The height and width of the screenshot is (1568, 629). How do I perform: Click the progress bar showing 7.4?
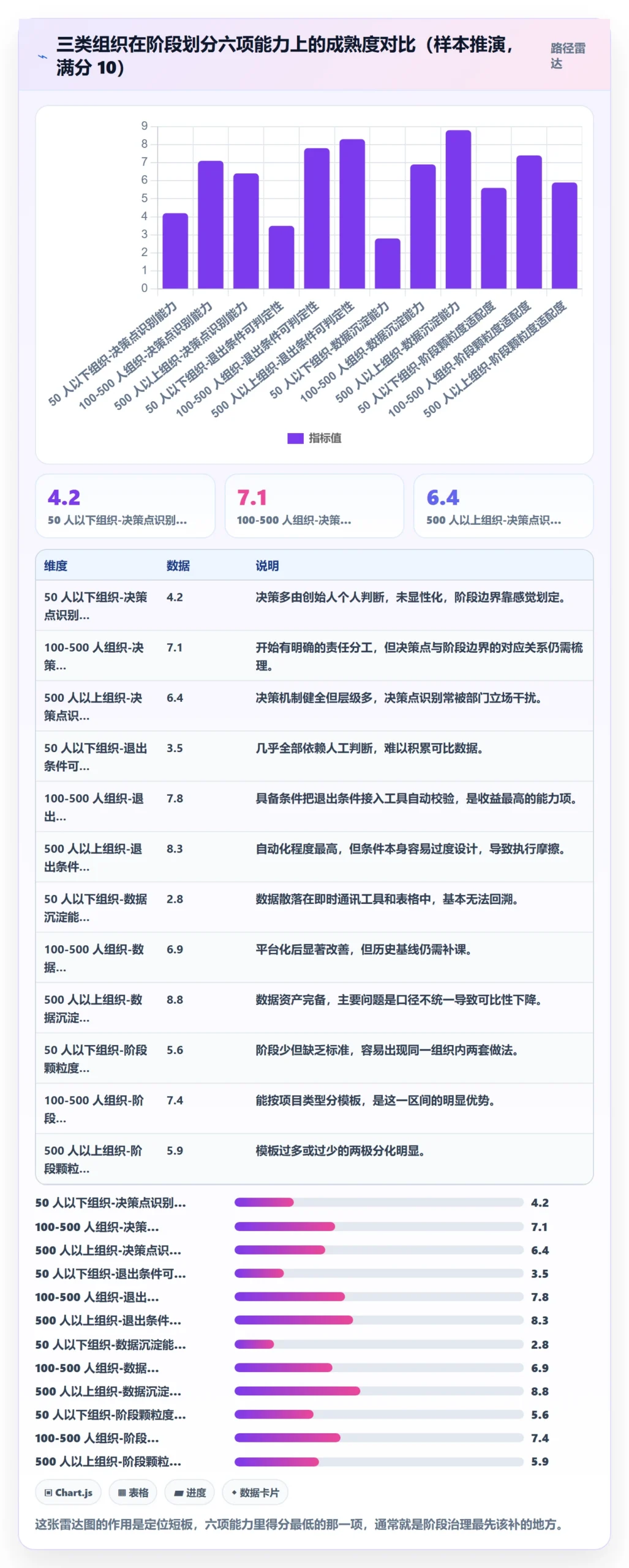pos(379,1437)
